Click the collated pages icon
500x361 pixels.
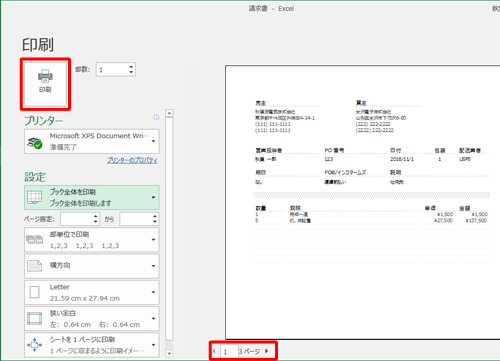35,239
